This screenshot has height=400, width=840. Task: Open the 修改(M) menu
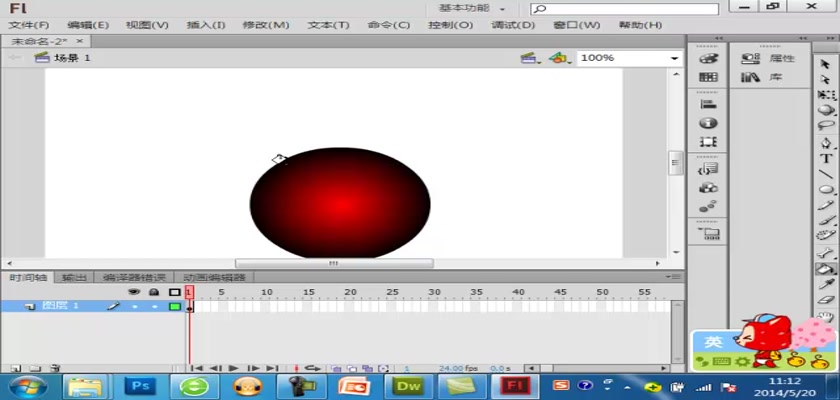pos(266,24)
